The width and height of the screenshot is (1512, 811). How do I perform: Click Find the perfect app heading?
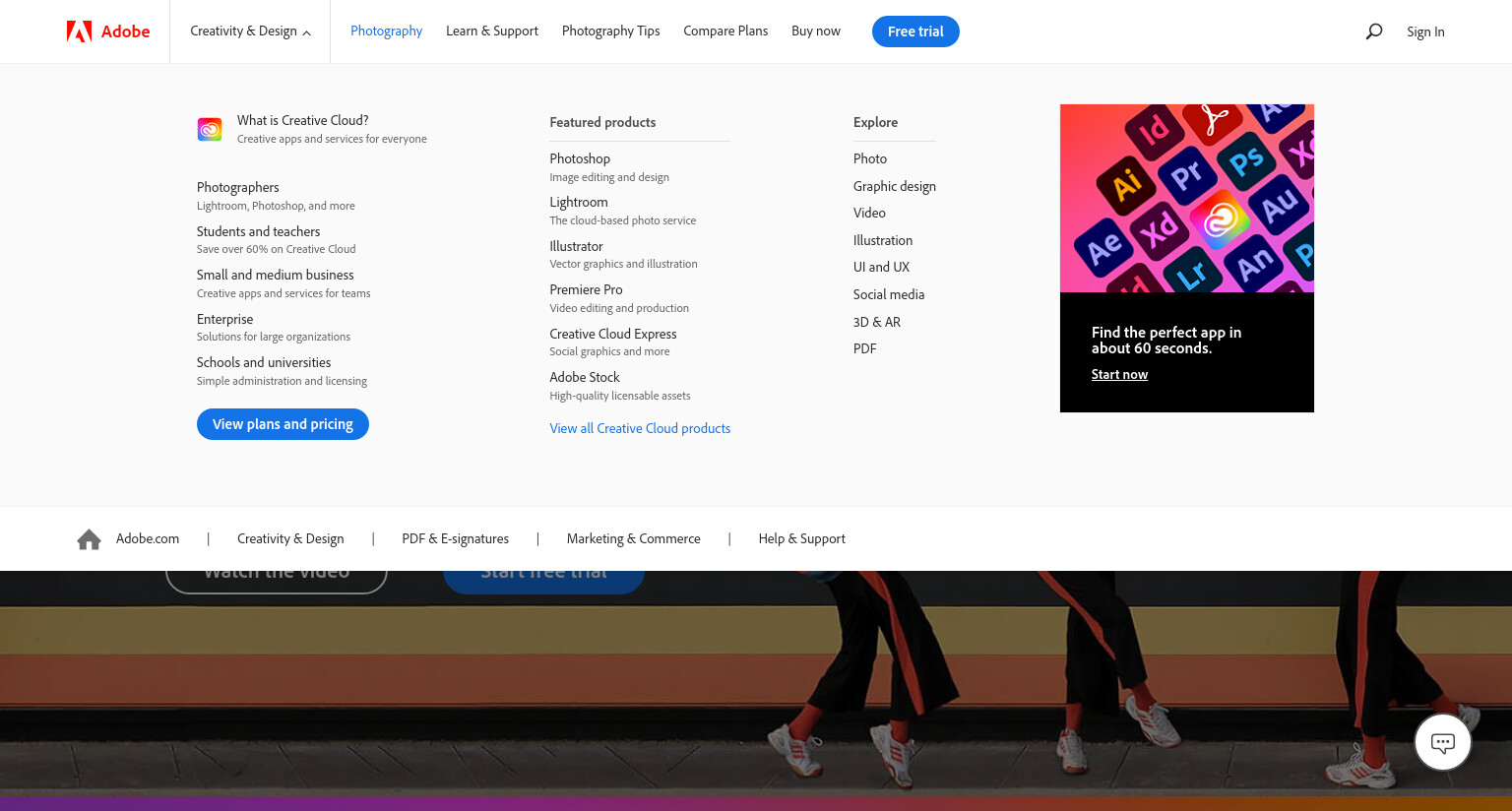click(x=1166, y=341)
